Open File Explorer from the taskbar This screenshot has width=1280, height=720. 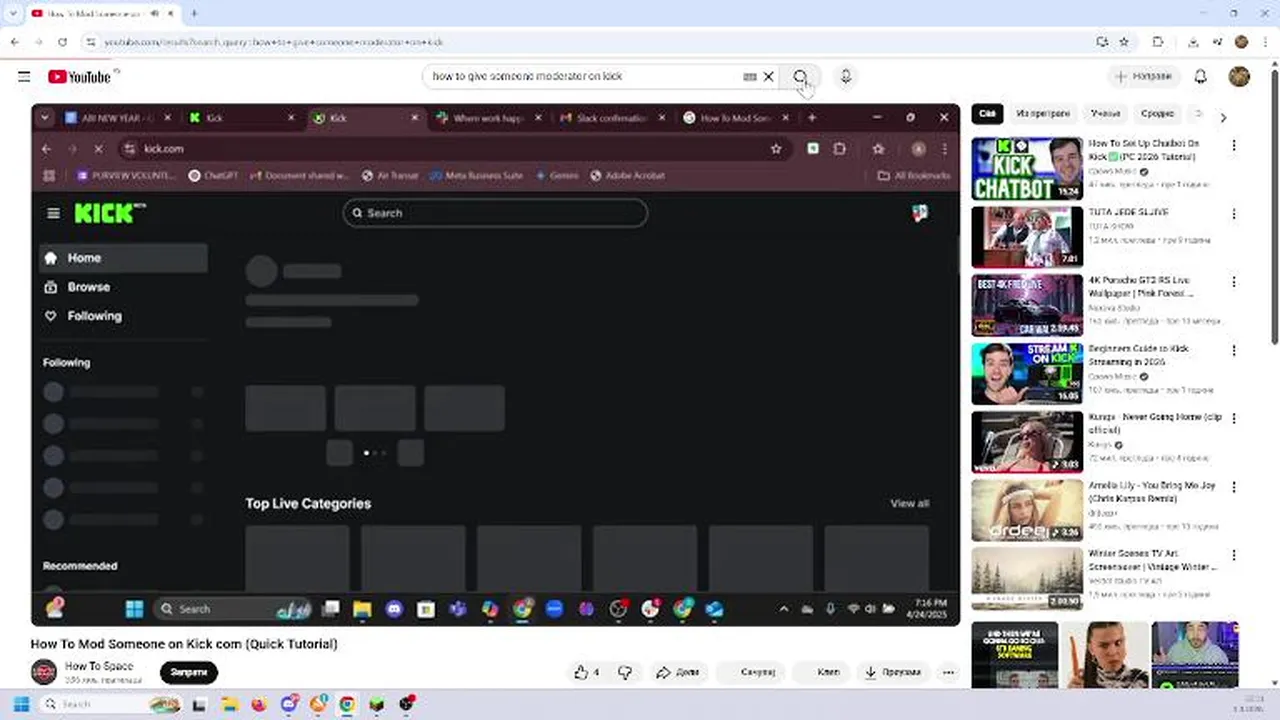click(x=230, y=704)
